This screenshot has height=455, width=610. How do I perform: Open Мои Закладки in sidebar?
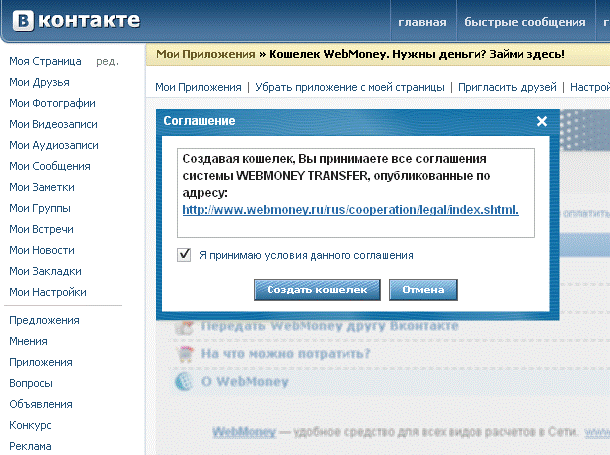[45, 271]
